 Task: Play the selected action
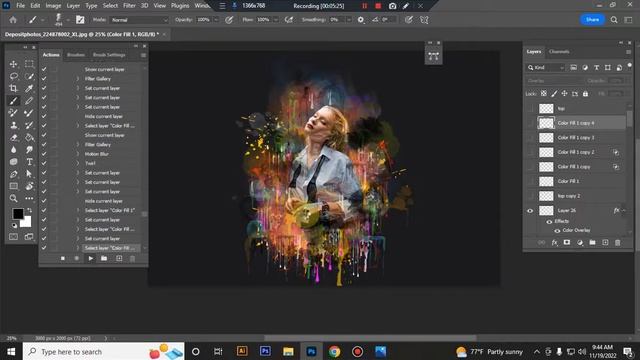pyautogui.click(x=91, y=258)
